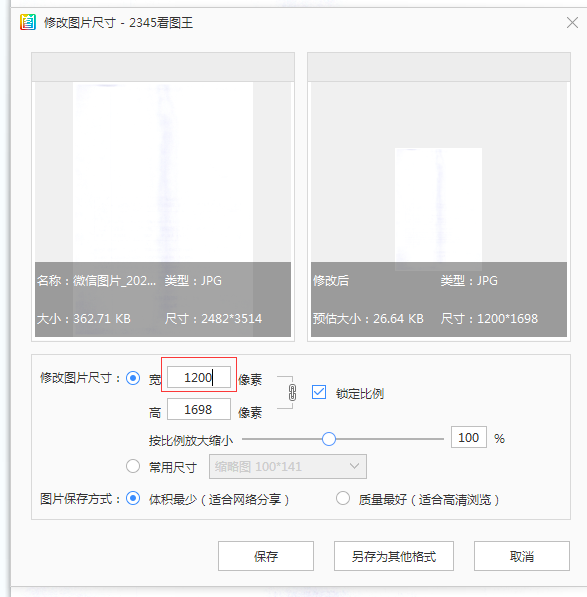Click the 100 percent scale input box

[469, 437]
